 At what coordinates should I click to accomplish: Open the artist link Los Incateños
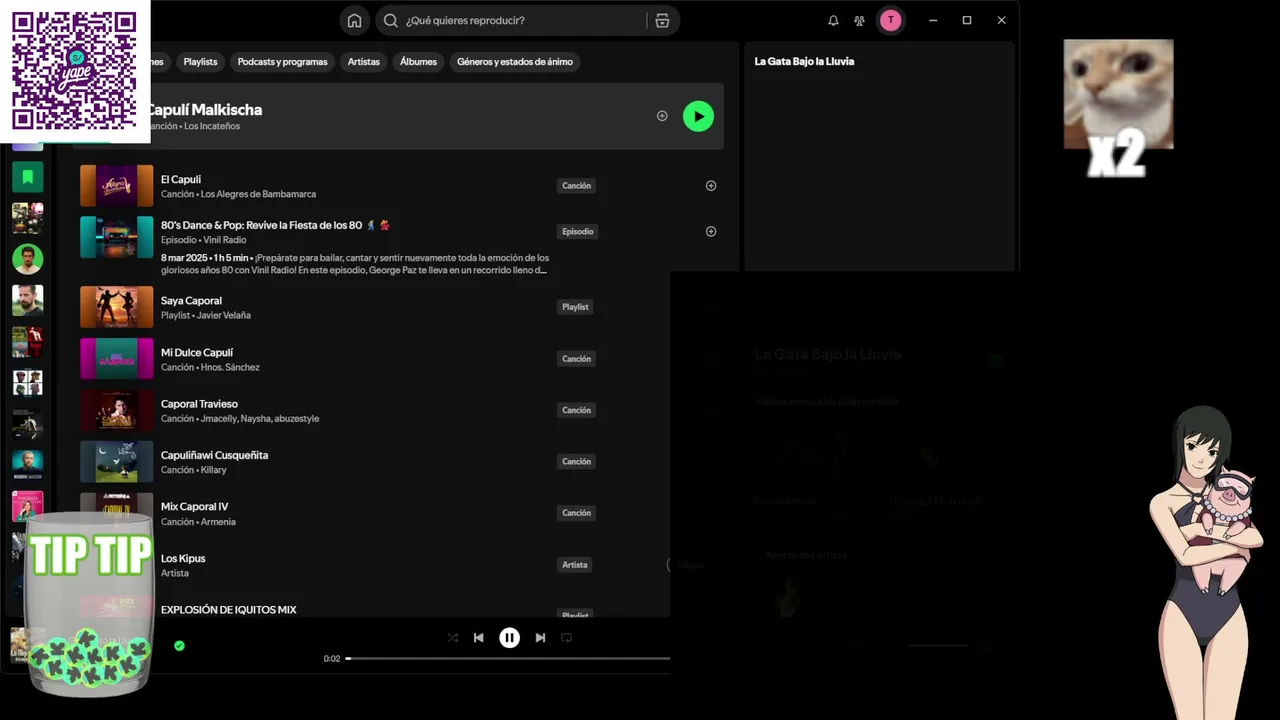pyautogui.click(x=212, y=126)
